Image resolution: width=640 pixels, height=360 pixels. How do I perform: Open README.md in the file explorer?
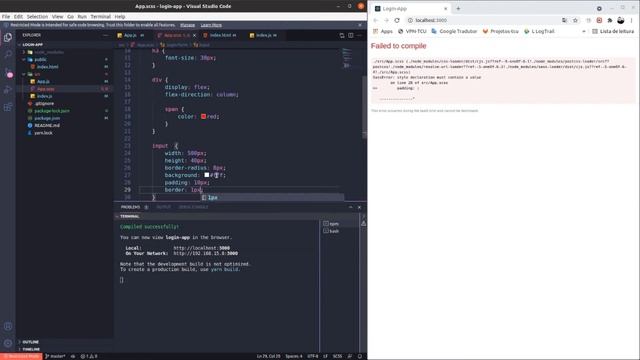pos(47,125)
